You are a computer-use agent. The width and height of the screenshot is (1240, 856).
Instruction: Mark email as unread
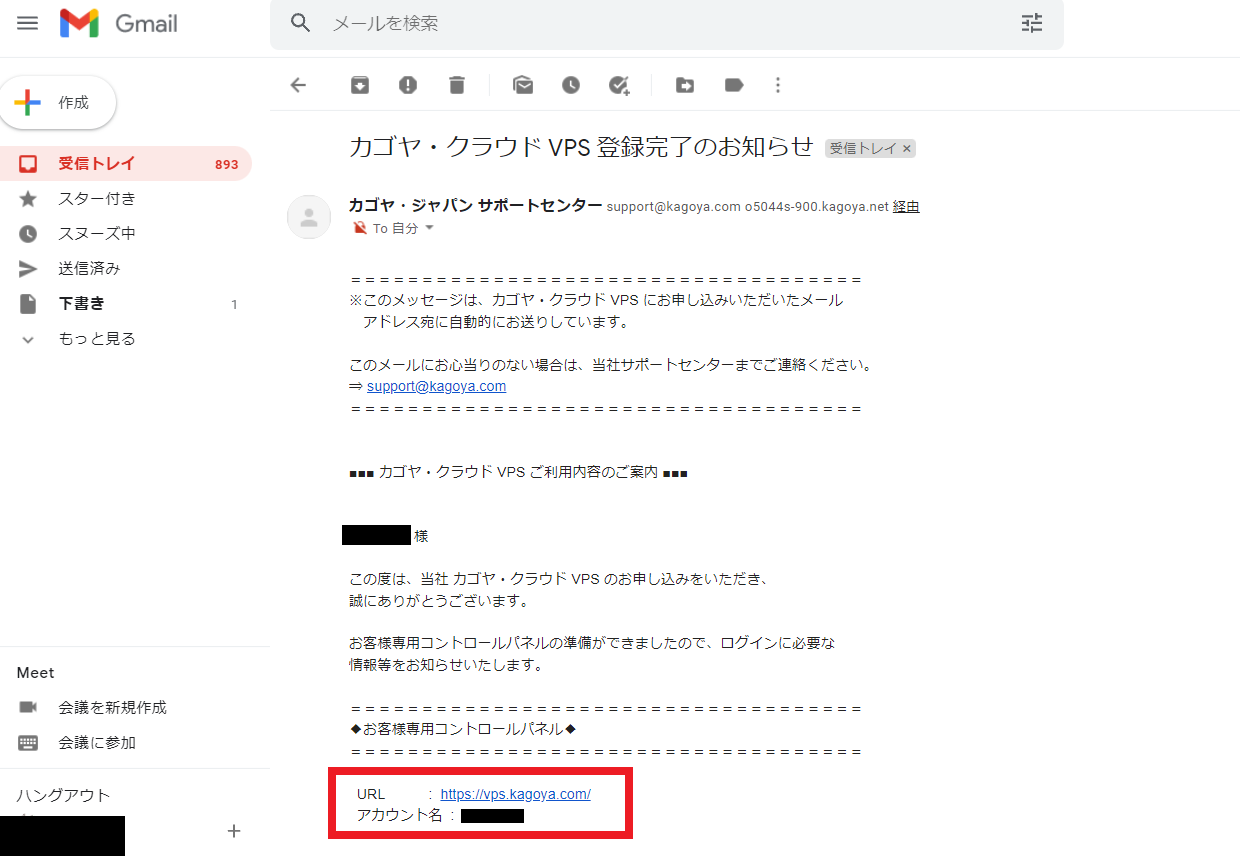tap(523, 85)
